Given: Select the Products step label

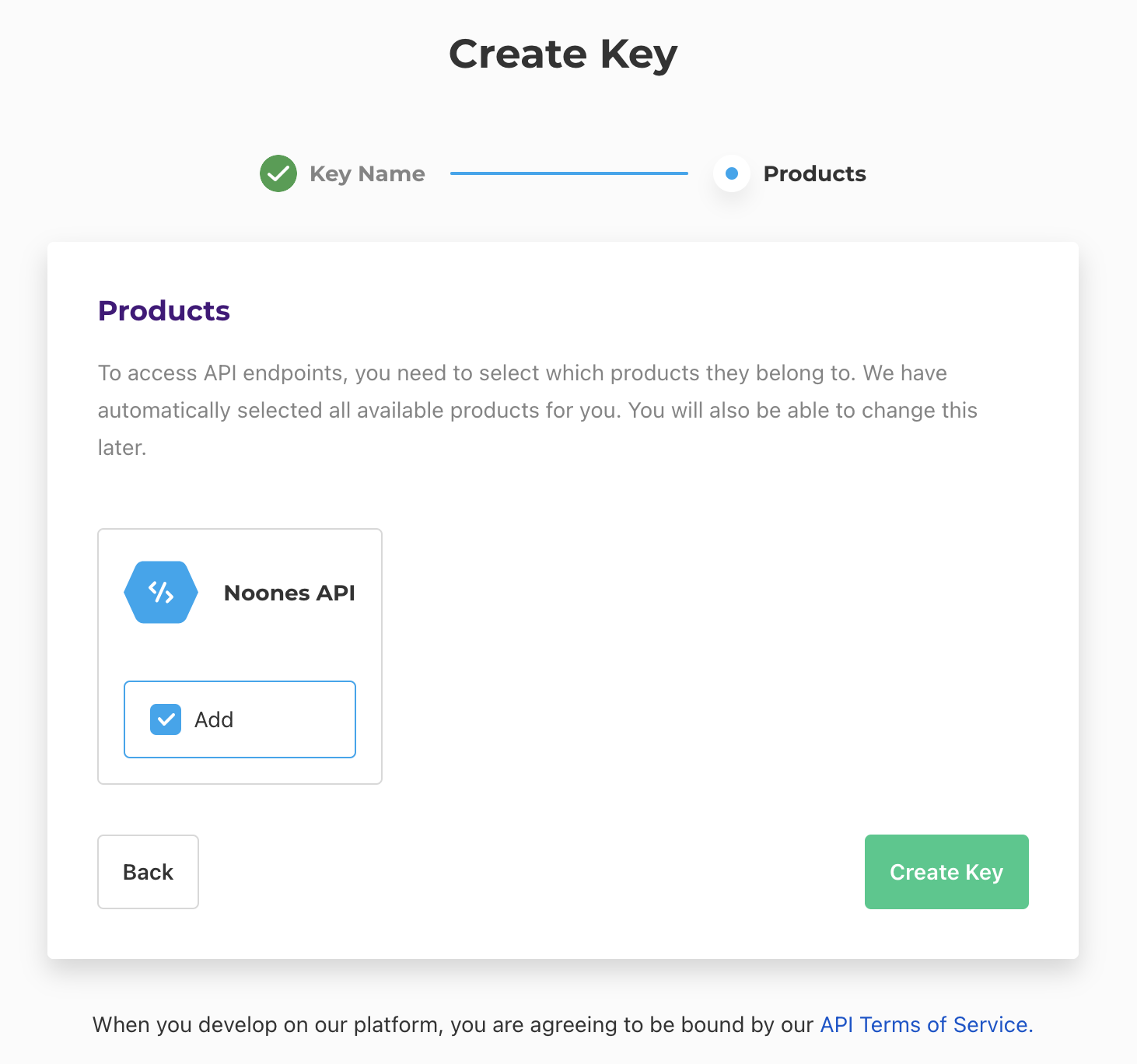Looking at the screenshot, I should pyautogui.click(x=814, y=173).
